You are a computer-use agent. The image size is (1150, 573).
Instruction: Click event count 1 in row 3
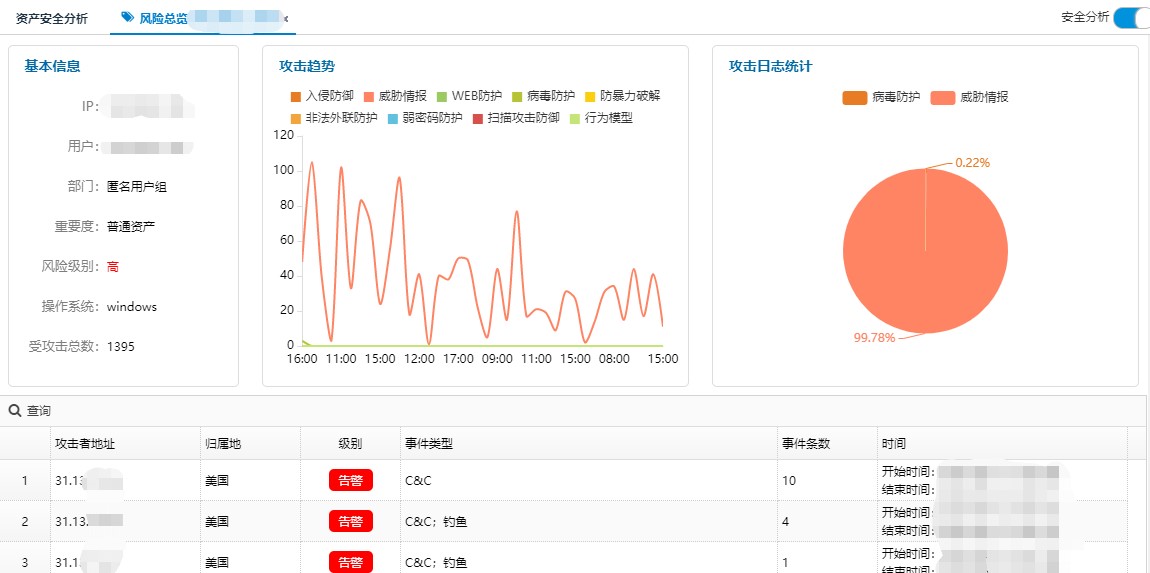point(785,563)
